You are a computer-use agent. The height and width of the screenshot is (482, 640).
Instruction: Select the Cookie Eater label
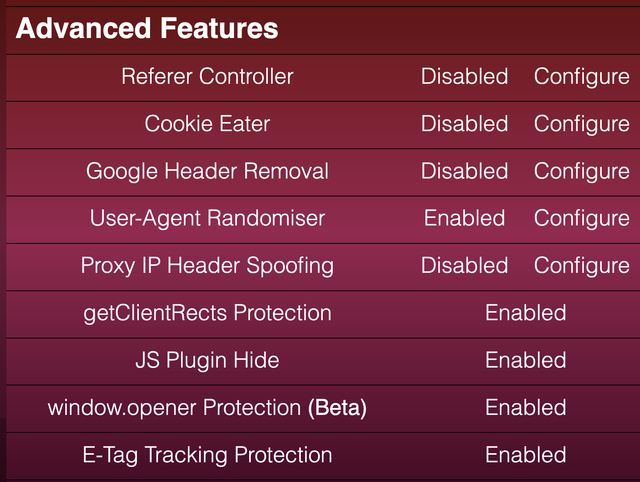[207, 124]
